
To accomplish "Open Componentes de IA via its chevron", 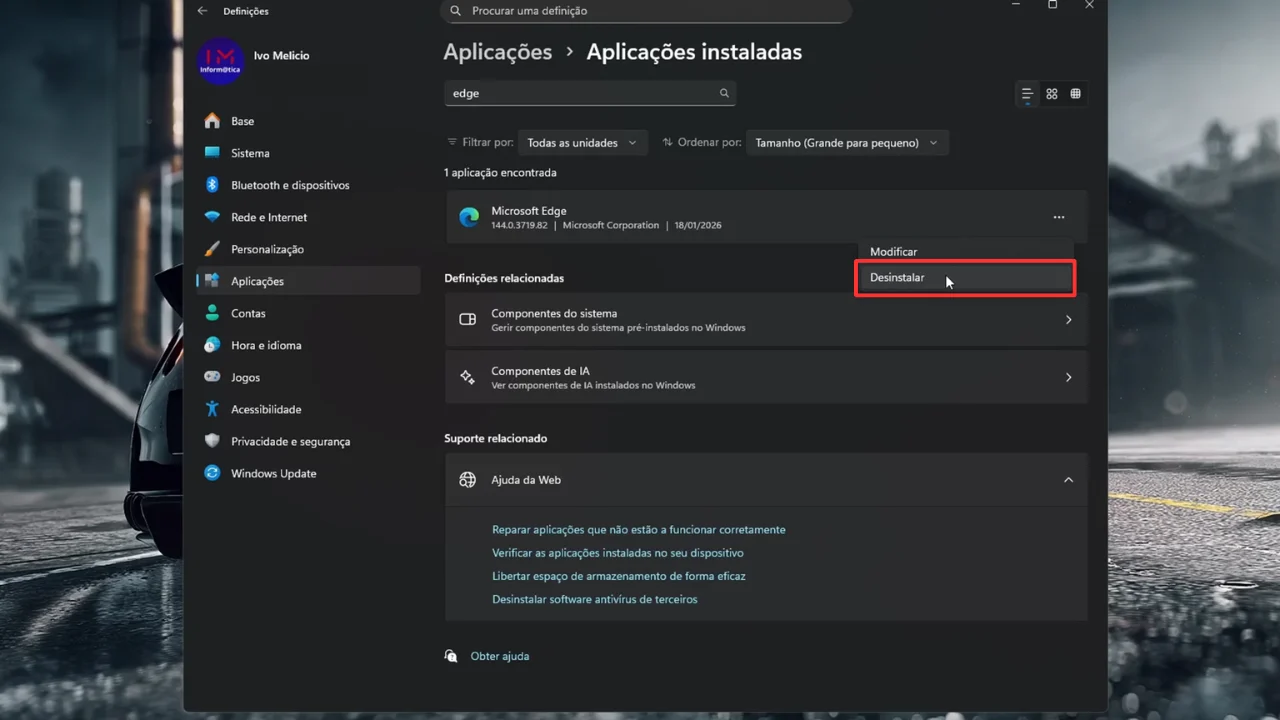I will click(x=1068, y=378).
